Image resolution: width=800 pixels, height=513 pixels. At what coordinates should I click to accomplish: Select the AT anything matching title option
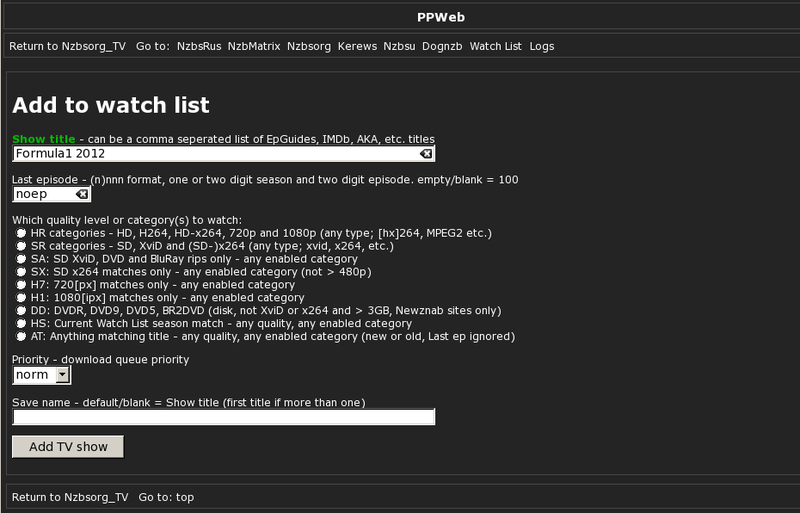21,336
